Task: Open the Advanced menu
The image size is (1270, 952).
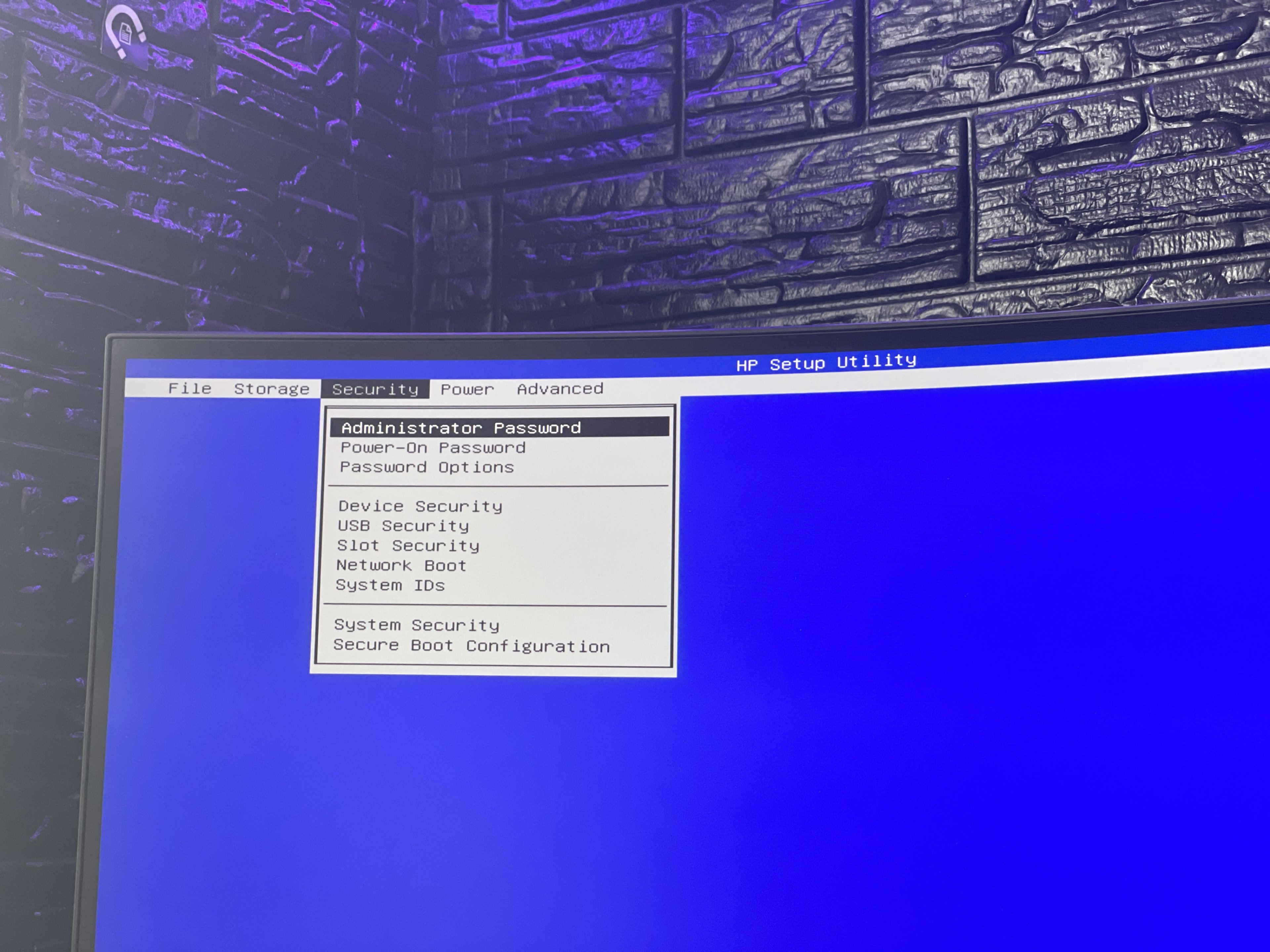Action: (560, 388)
